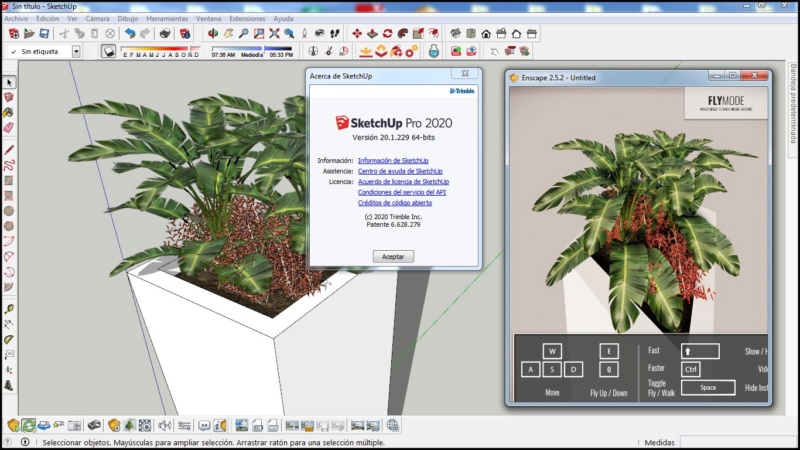Open the Archivo menu
The height and width of the screenshot is (450, 800).
tap(16, 18)
